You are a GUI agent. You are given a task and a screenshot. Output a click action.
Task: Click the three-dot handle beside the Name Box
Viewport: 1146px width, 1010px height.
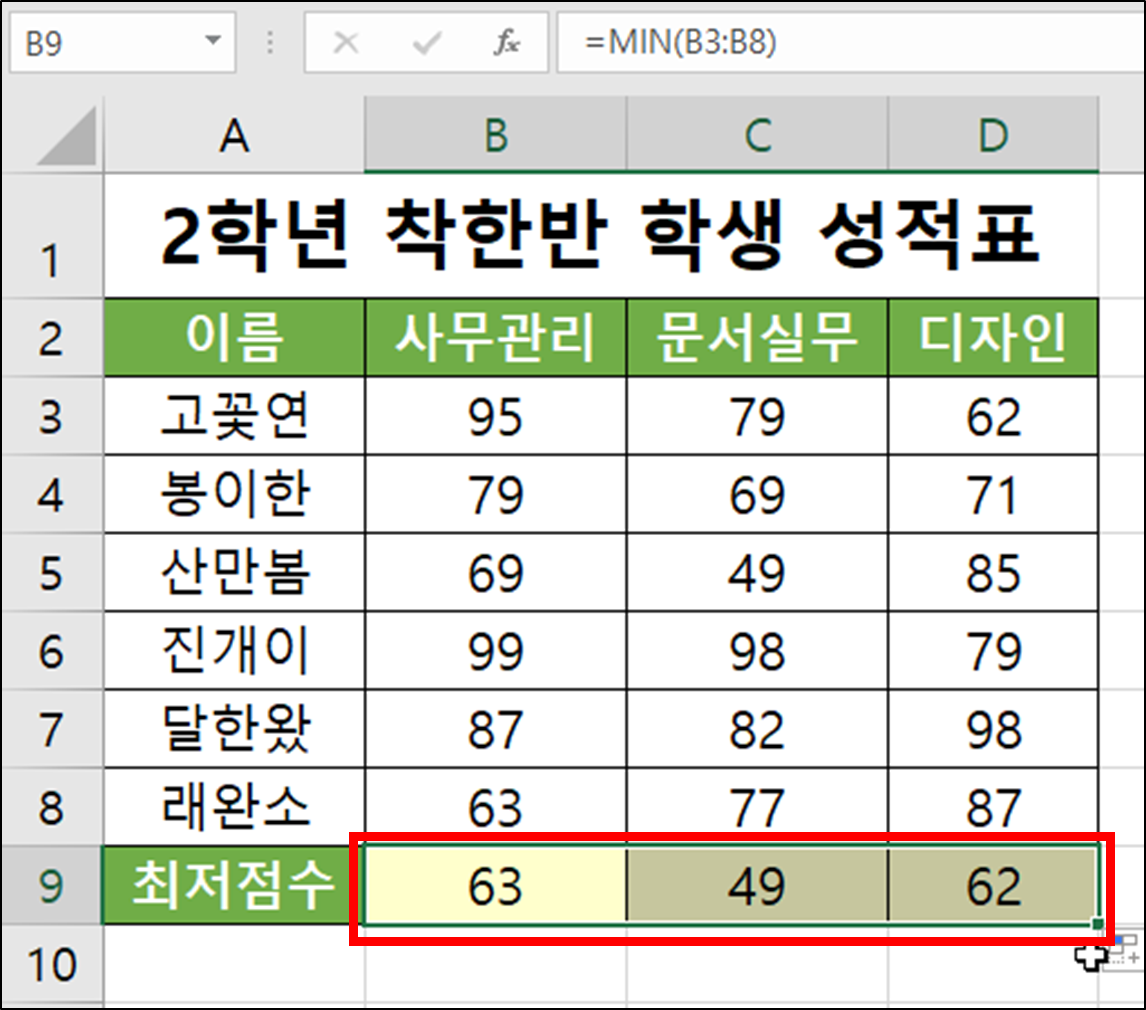click(x=268, y=42)
